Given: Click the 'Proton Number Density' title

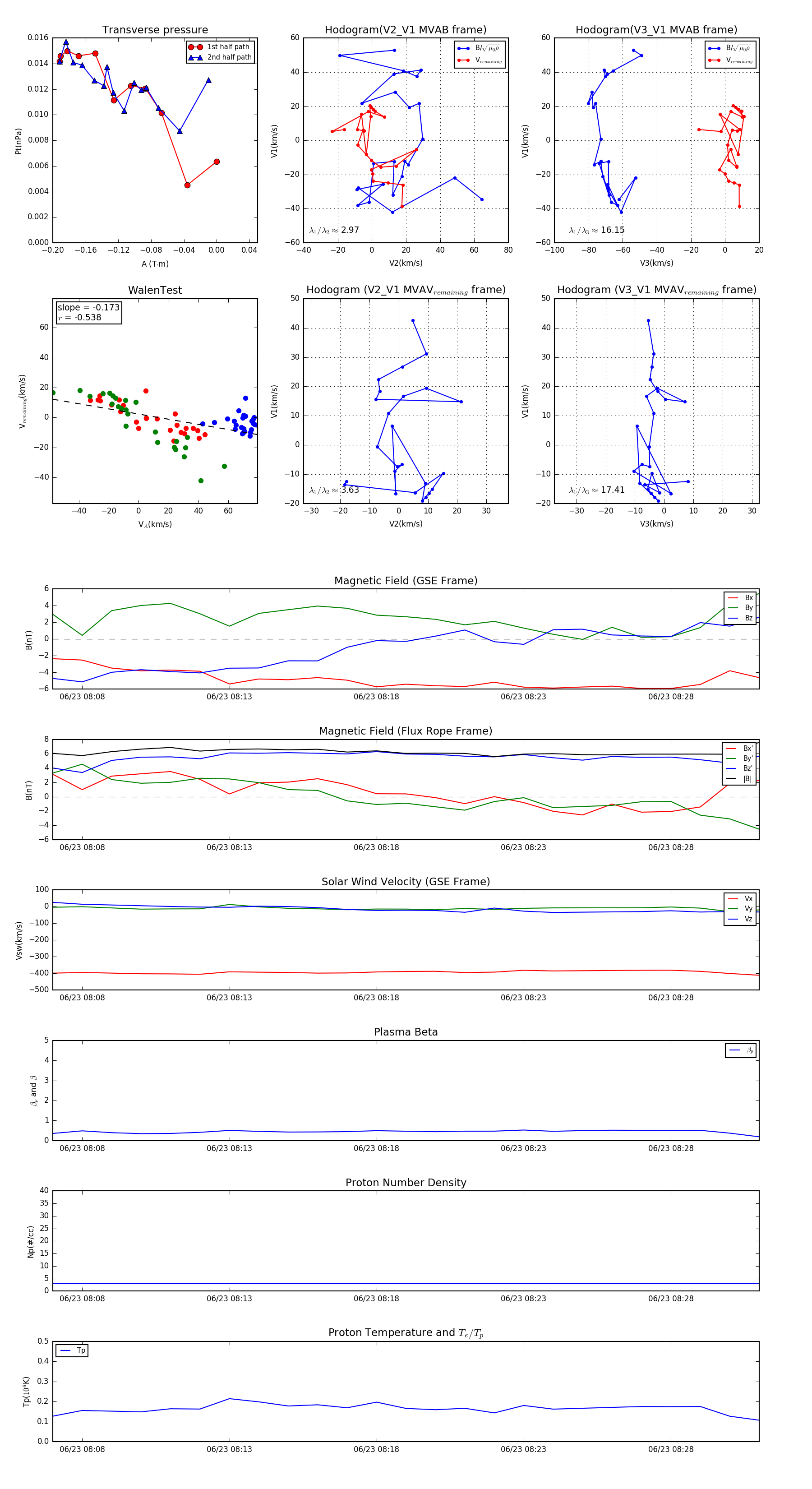Looking at the screenshot, I should pyautogui.click(x=406, y=1183).
